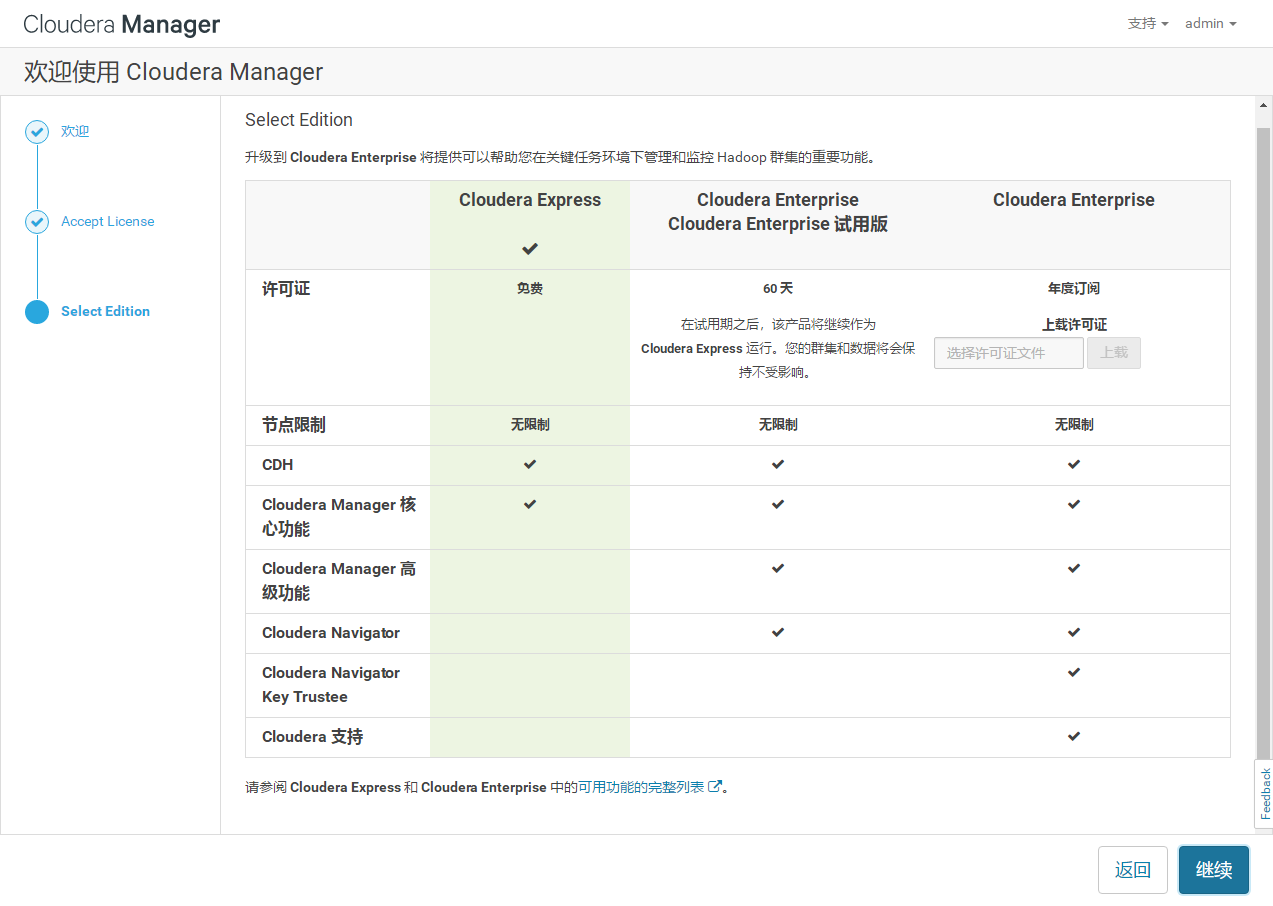Click the Cloudera Manager logo
The height and width of the screenshot is (906, 1273).
120,23
